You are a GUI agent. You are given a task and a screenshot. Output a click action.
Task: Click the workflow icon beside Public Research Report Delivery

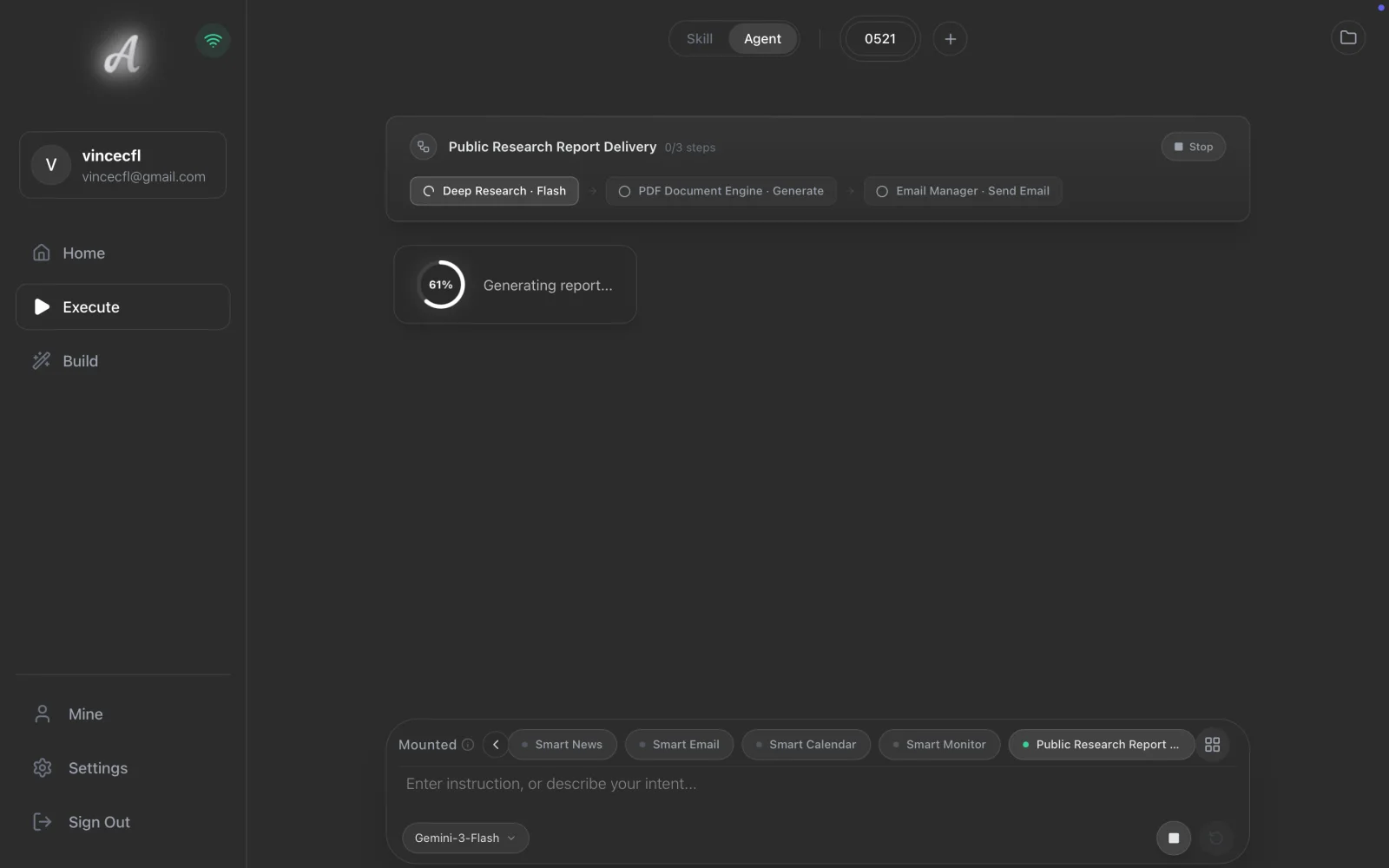click(424, 147)
